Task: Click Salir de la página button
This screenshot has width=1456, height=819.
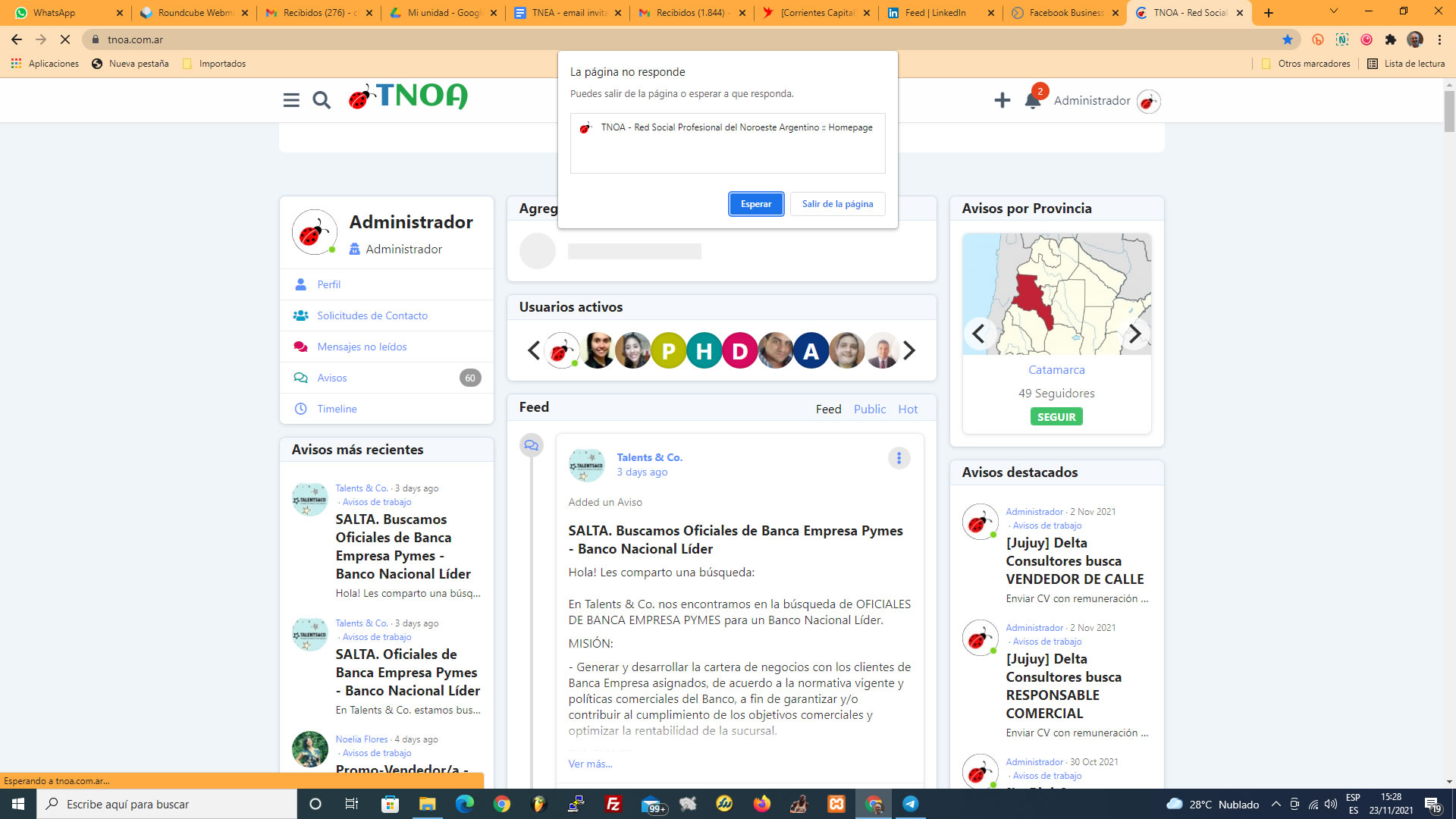Action: click(x=837, y=204)
